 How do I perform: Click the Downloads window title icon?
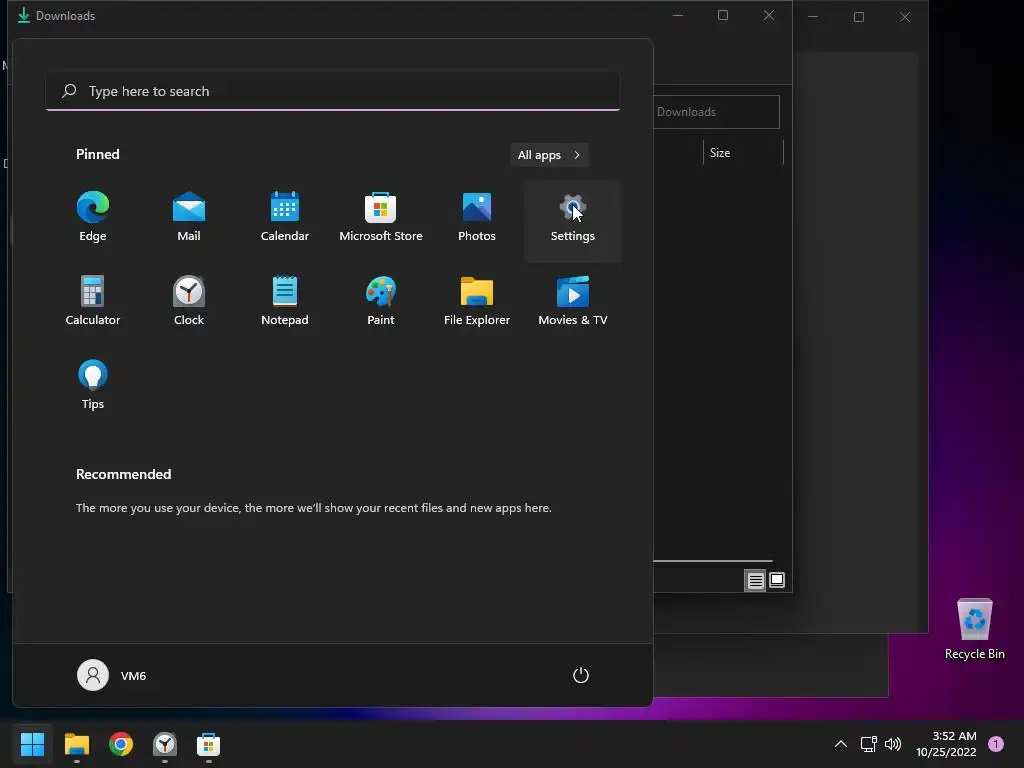click(x=24, y=15)
